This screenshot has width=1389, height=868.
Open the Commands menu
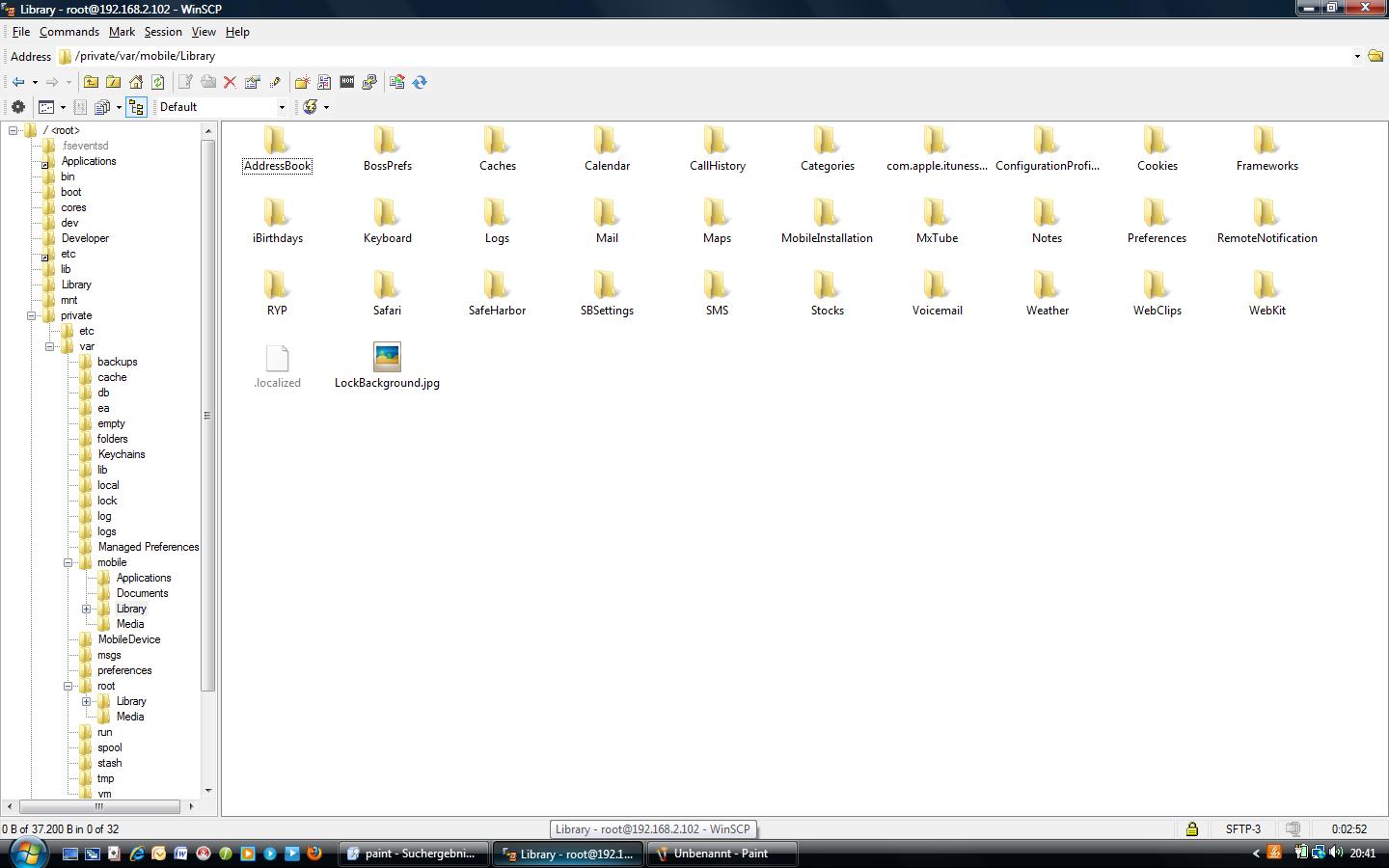pyautogui.click(x=69, y=32)
